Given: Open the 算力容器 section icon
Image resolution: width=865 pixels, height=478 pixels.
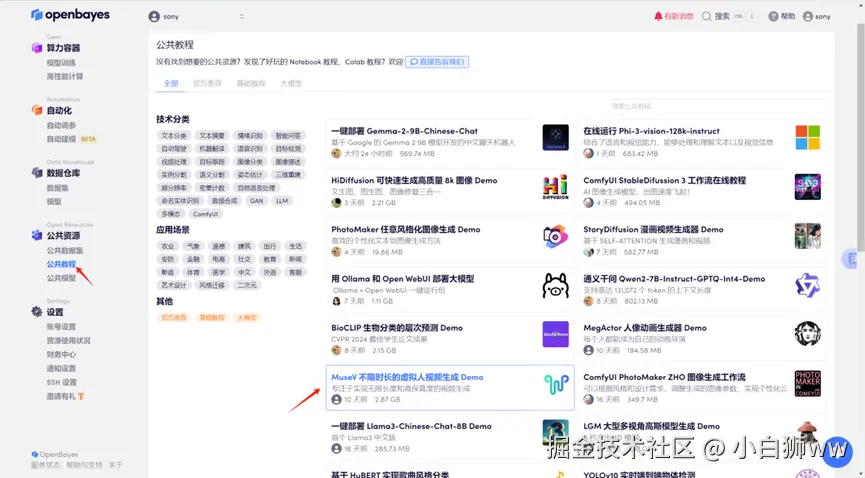Looking at the screenshot, I should tap(37, 48).
